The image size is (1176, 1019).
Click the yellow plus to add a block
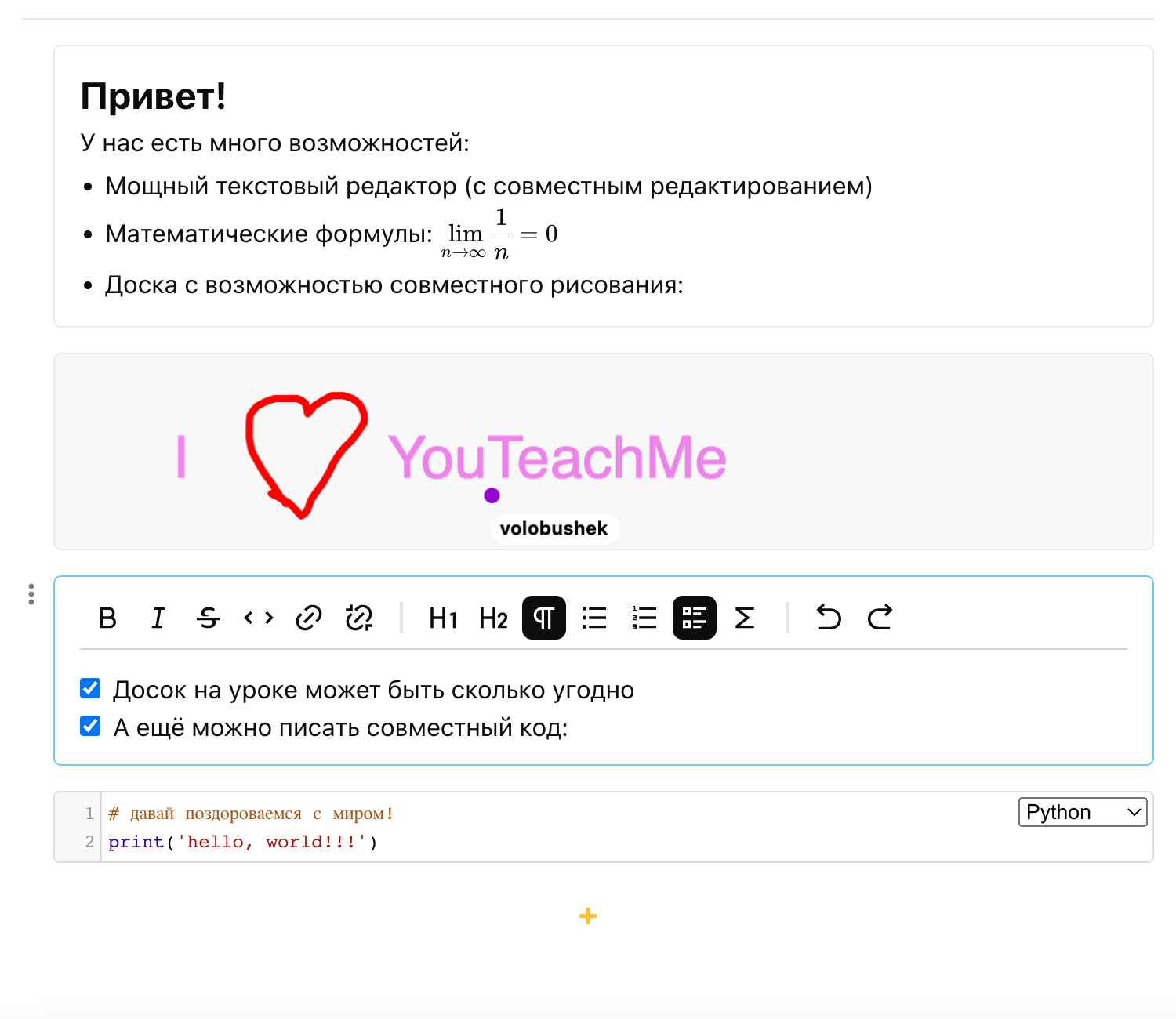587,916
